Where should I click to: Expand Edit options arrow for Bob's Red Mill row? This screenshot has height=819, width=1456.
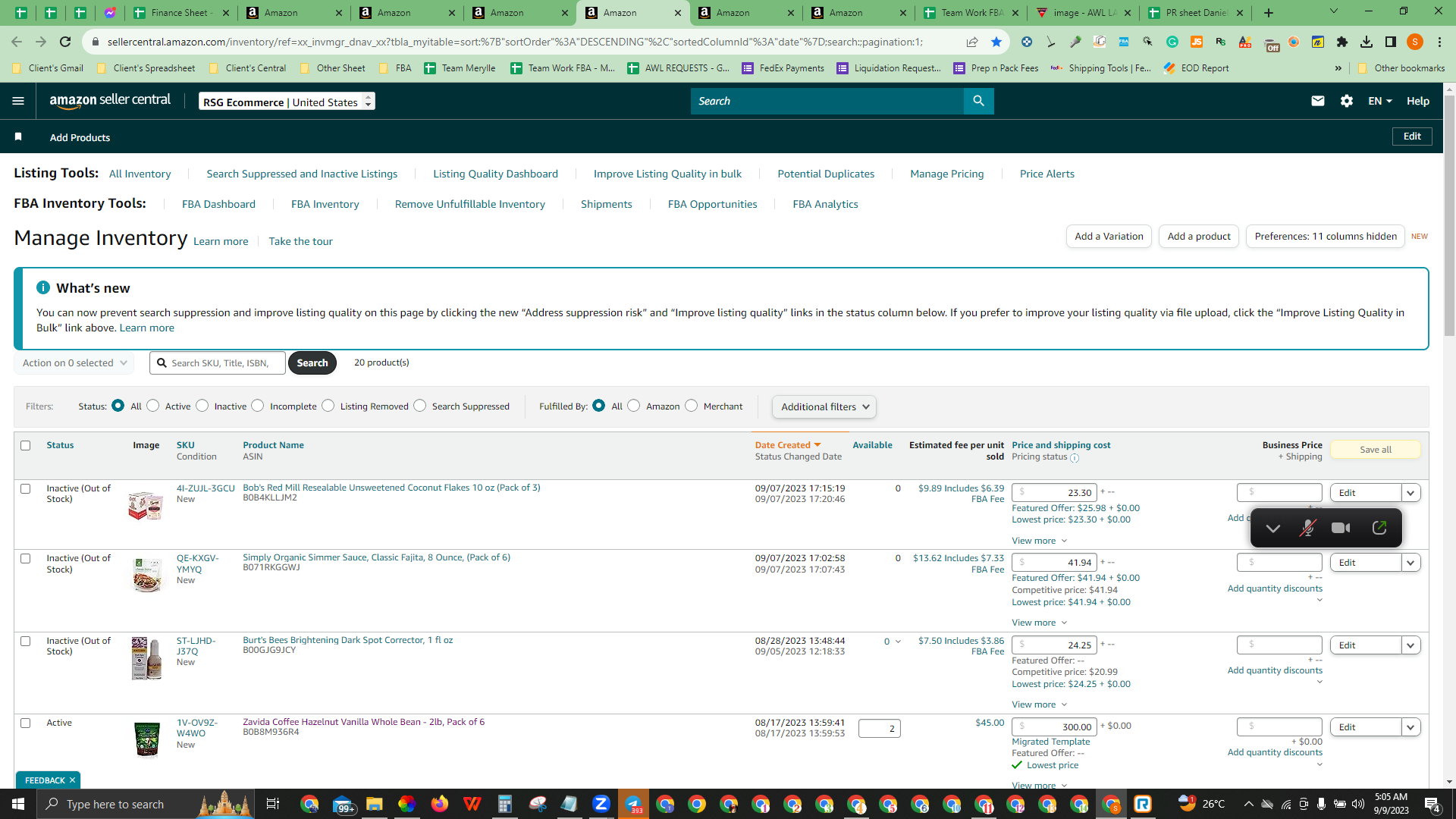pyautogui.click(x=1410, y=493)
